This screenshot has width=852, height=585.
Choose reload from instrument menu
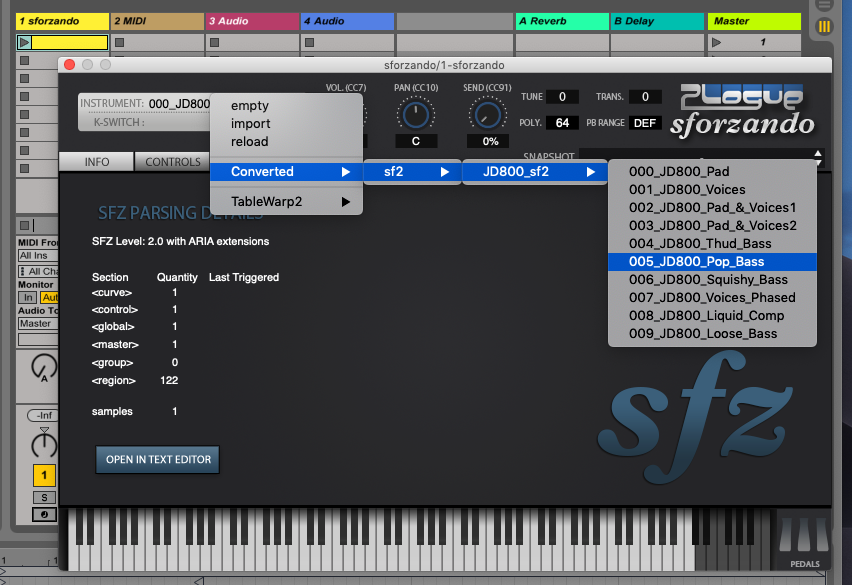[x=286, y=141]
